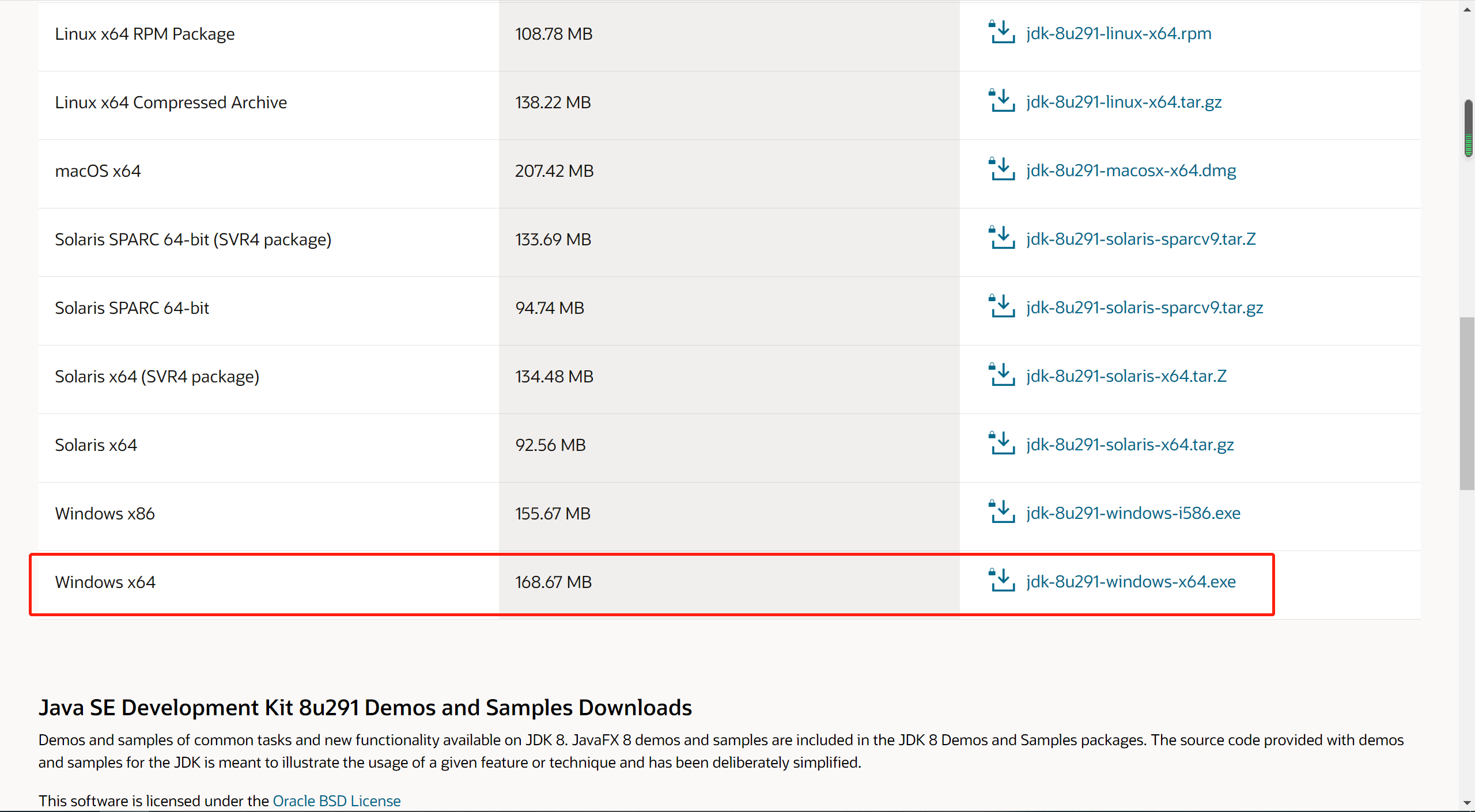Click the vertical scrollbar thumb
The height and width of the screenshot is (812, 1475).
tap(1467, 403)
